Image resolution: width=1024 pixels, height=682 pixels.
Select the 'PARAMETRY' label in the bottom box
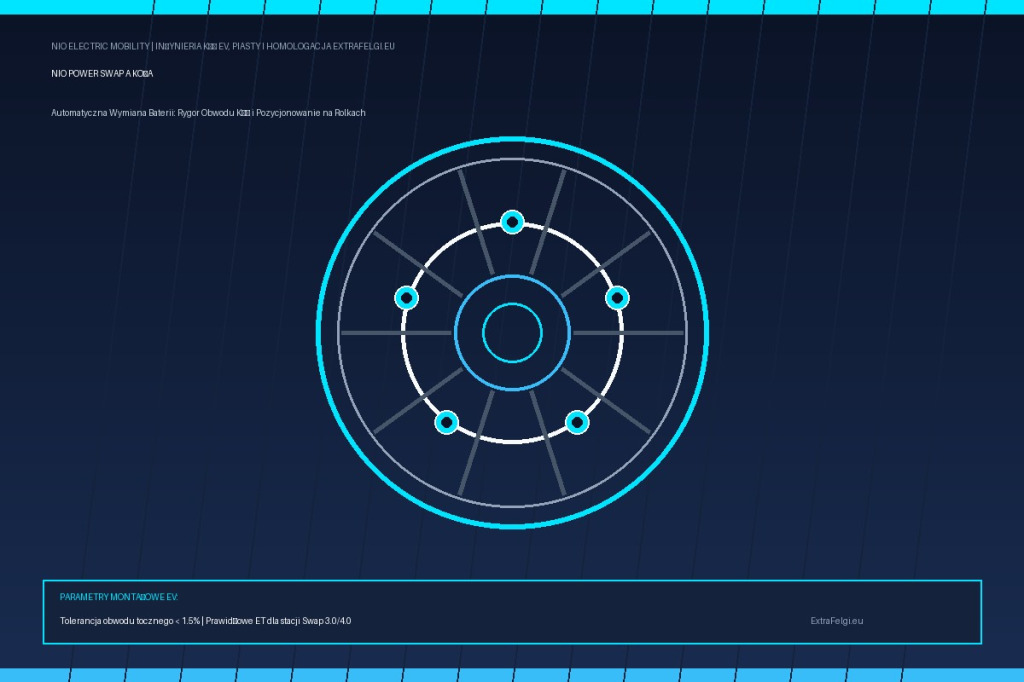point(84,597)
